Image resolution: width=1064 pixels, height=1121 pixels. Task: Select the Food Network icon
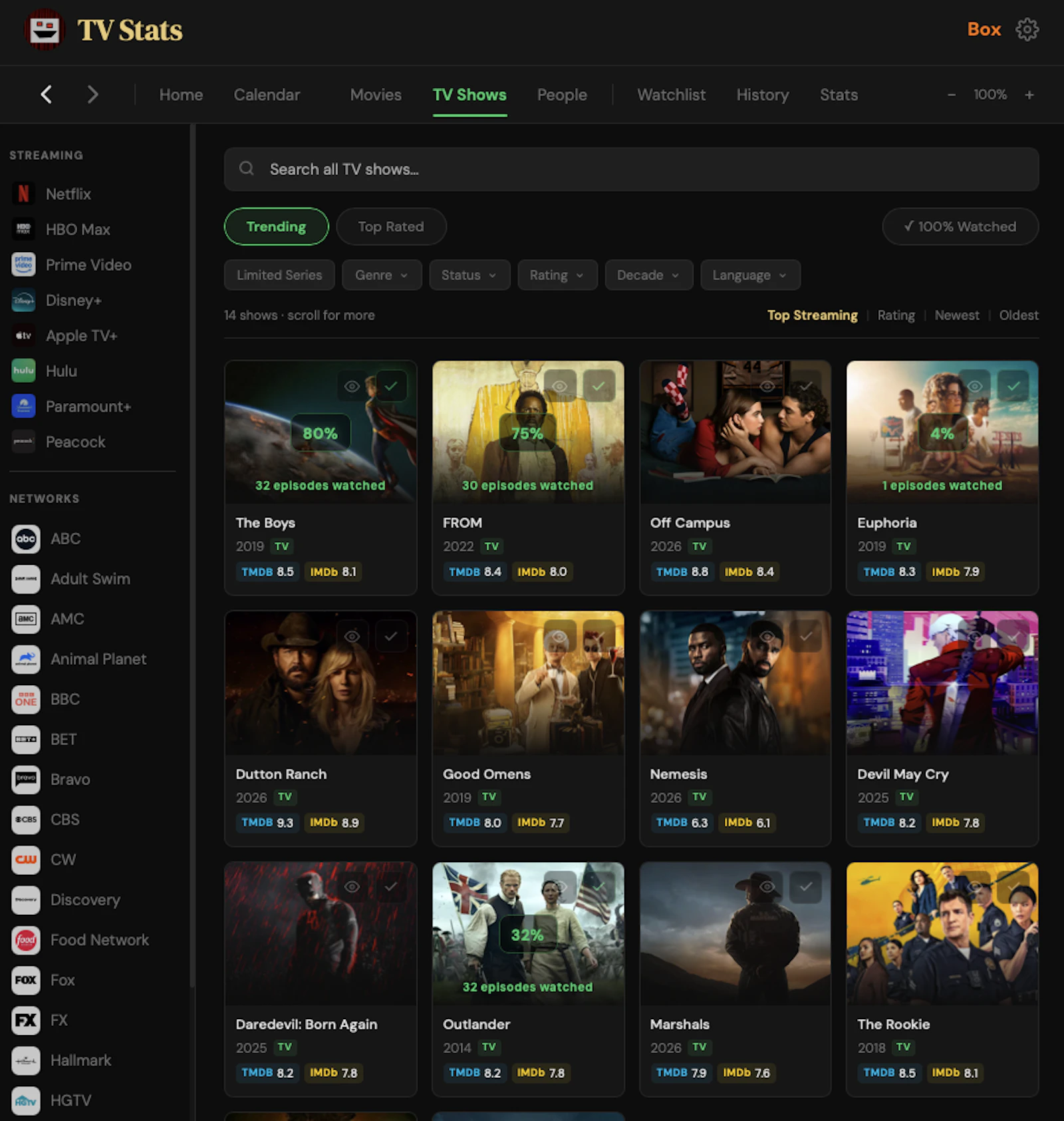point(26,939)
